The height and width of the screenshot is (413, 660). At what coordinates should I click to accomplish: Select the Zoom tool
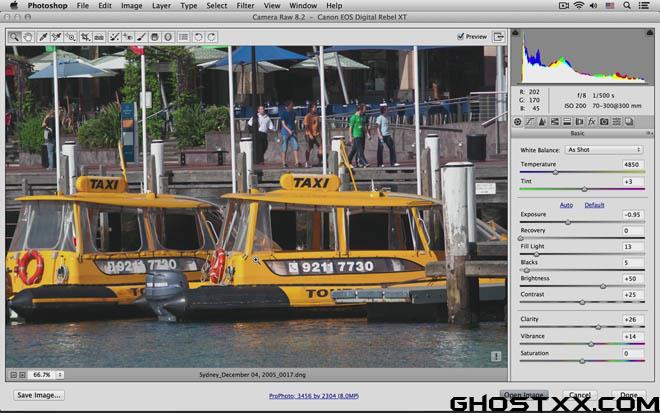(x=14, y=37)
